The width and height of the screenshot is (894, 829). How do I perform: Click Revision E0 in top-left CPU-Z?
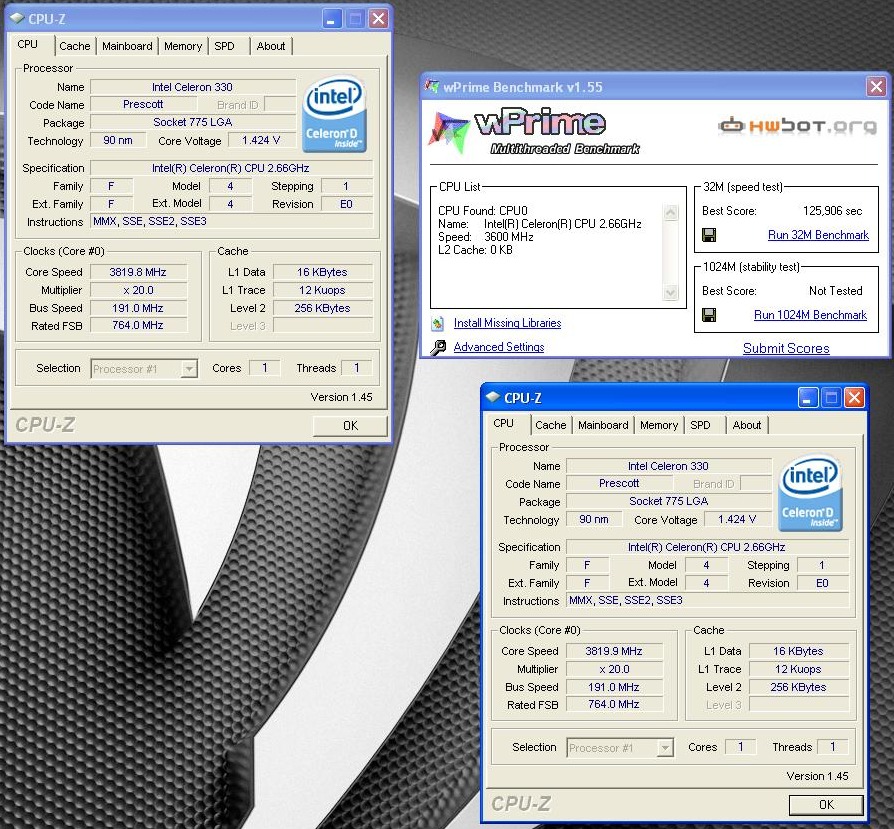(347, 204)
